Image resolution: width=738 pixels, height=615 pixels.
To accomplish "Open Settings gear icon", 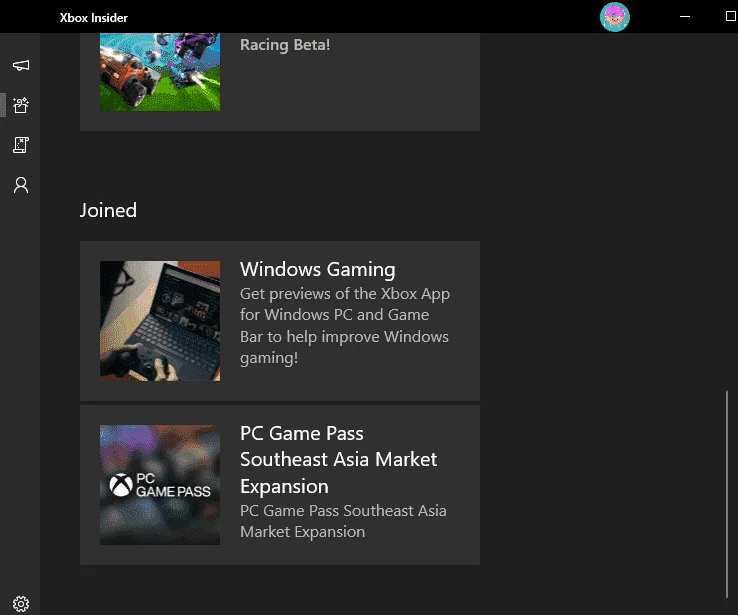I will coord(21,604).
